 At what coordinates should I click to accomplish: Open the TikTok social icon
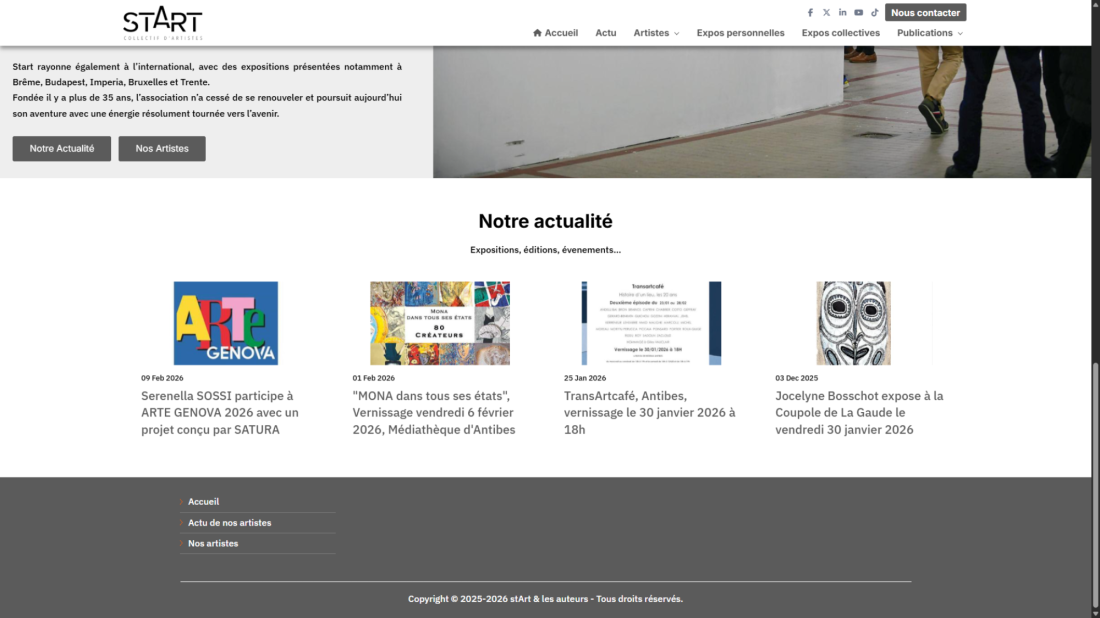(x=874, y=13)
